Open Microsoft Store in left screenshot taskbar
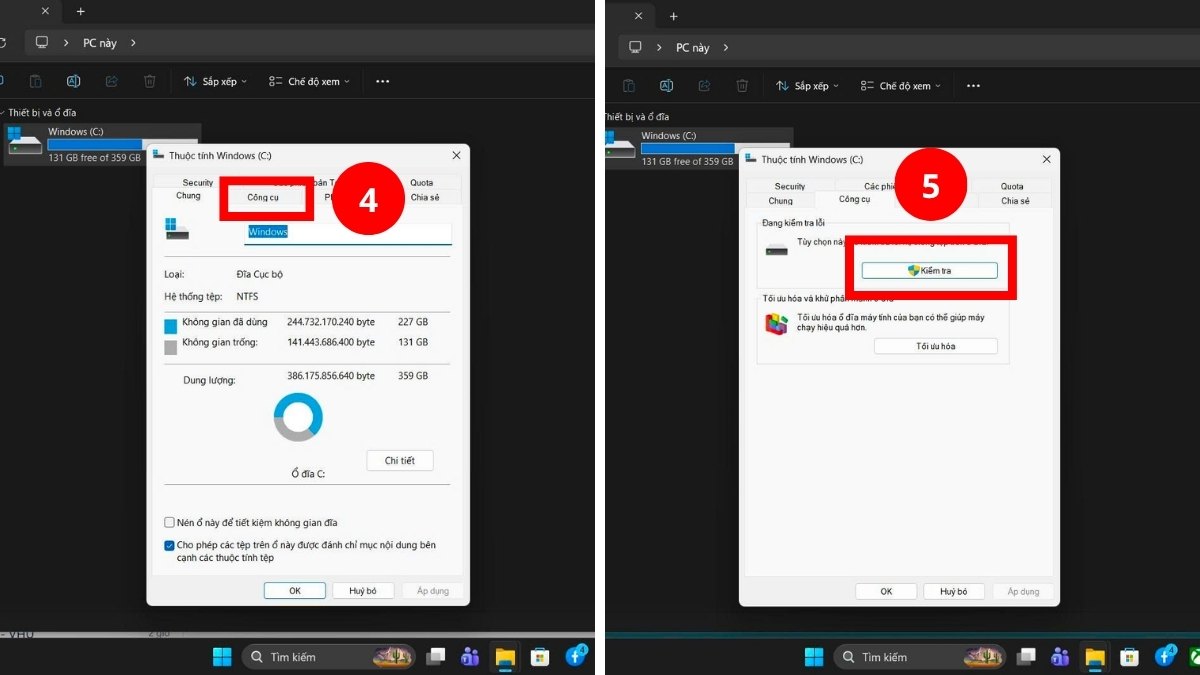Image resolution: width=1200 pixels, height=675 pixels. point(540,656)
